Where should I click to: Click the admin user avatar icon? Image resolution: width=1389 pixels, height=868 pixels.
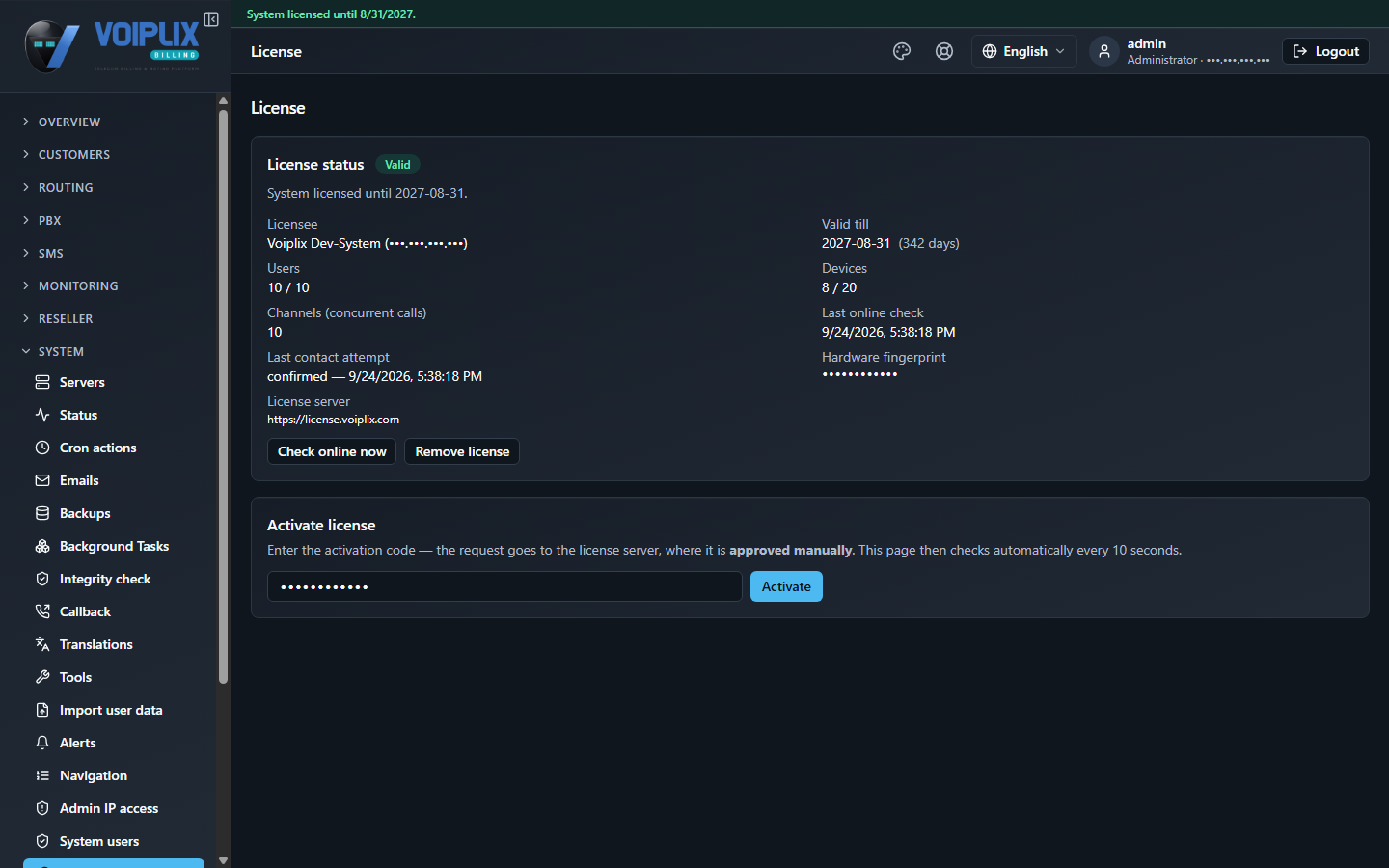pos(1104,51)
